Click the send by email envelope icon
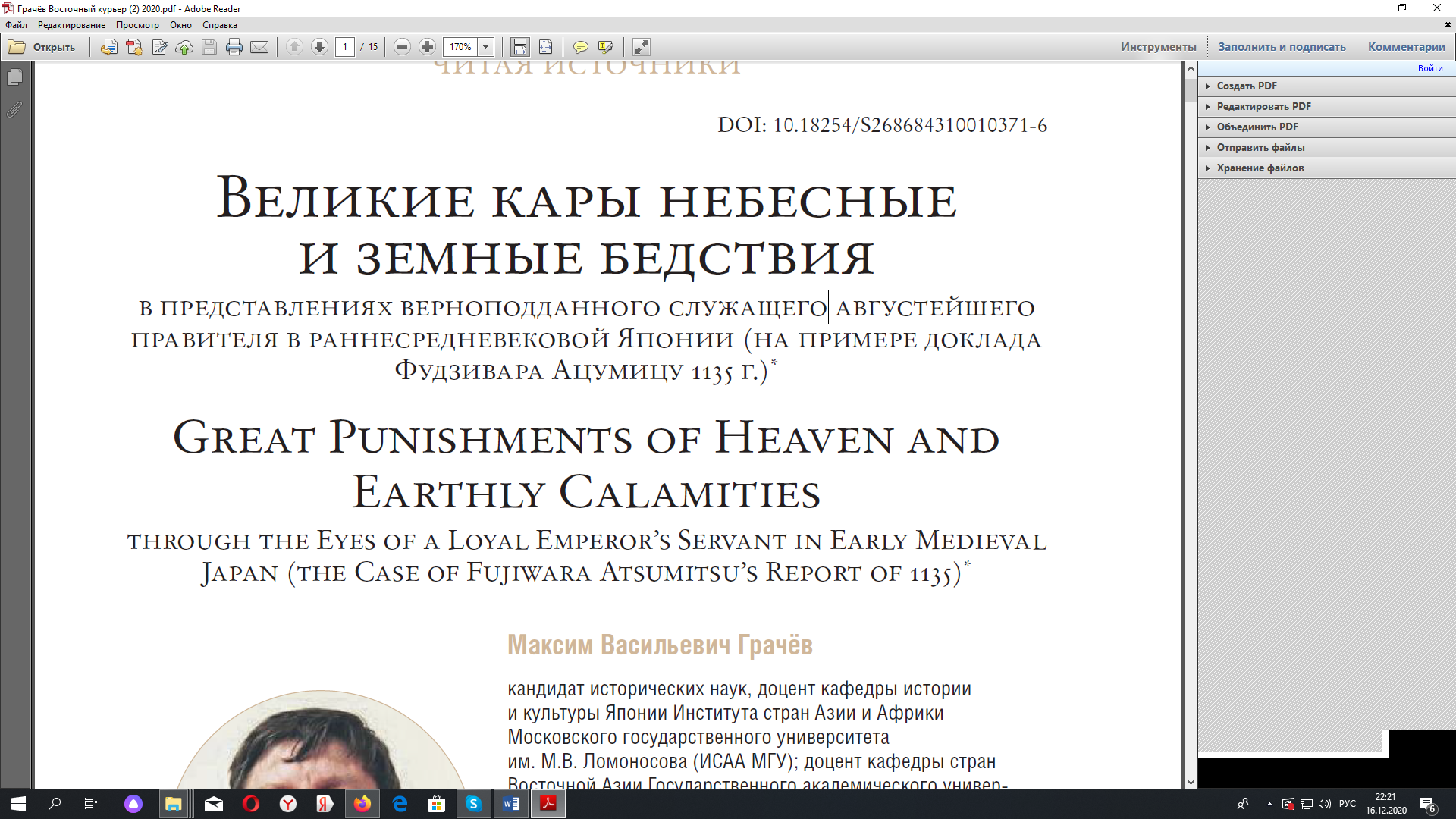This screenshot has height=819, width=1456. point(259,47)
